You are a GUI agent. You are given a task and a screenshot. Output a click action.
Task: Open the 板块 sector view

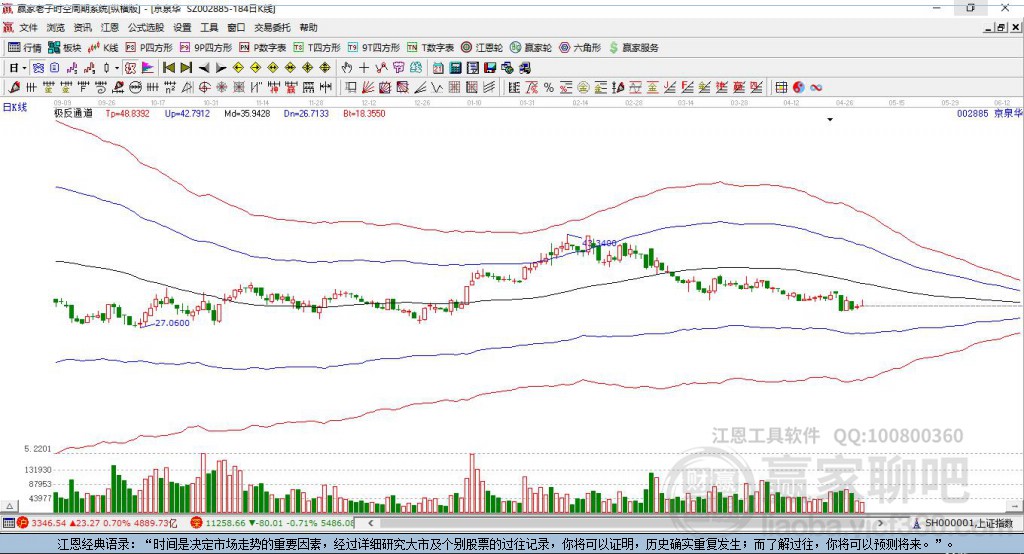pyautogui.click(x=65, y=48)
